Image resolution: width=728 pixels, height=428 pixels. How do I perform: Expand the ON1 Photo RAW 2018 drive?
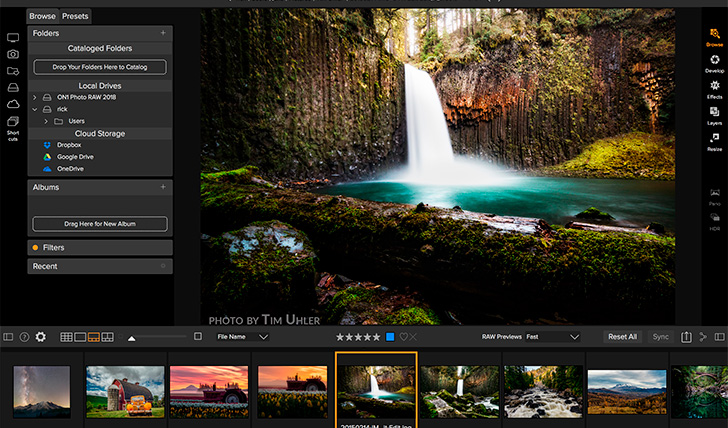coord(34,97)
